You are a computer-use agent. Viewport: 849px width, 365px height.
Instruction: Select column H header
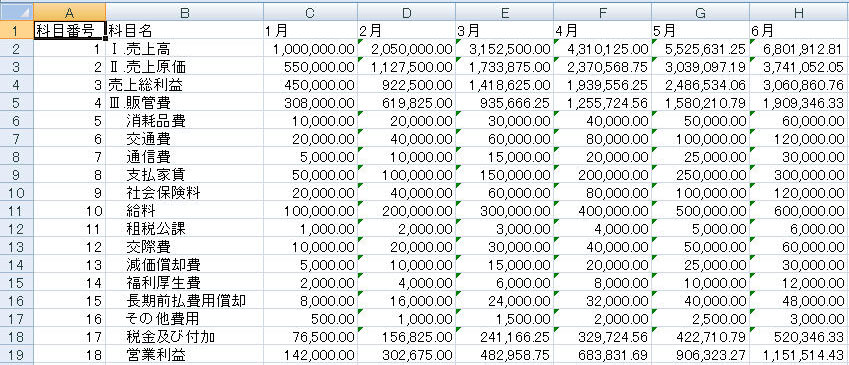click(799, 11)
